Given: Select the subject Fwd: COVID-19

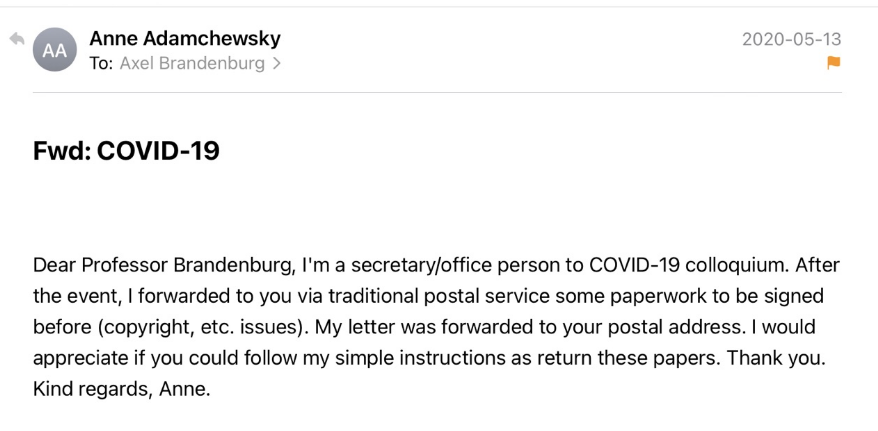Looking at the screenshot, I should pos(126,151).
